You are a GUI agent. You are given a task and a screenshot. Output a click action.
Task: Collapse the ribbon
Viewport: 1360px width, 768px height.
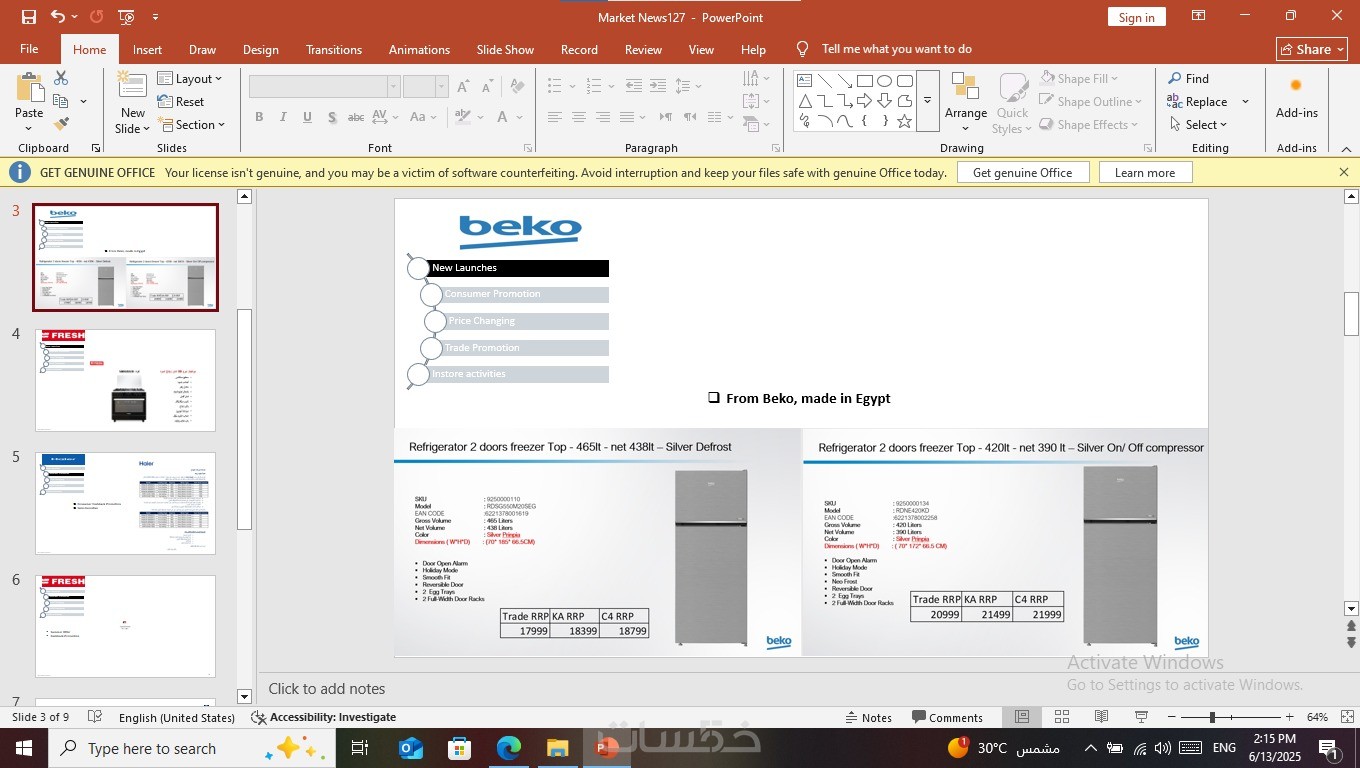(x=1346, y=149)
